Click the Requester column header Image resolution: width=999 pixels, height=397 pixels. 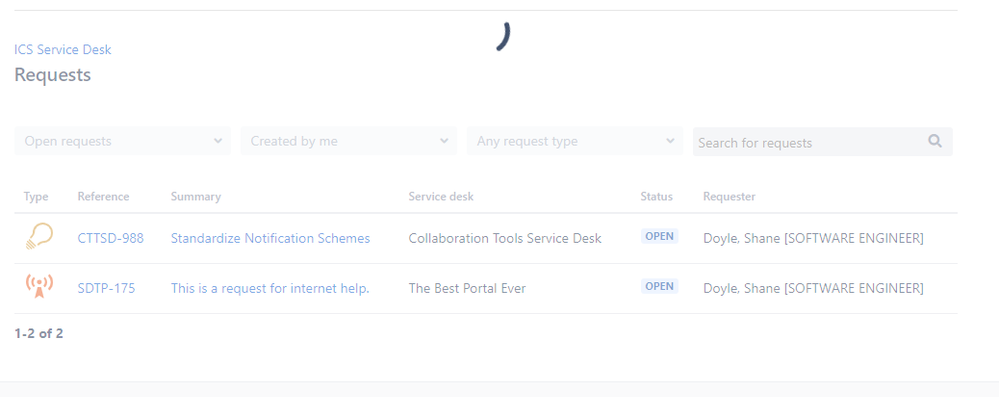pos(729,196)
